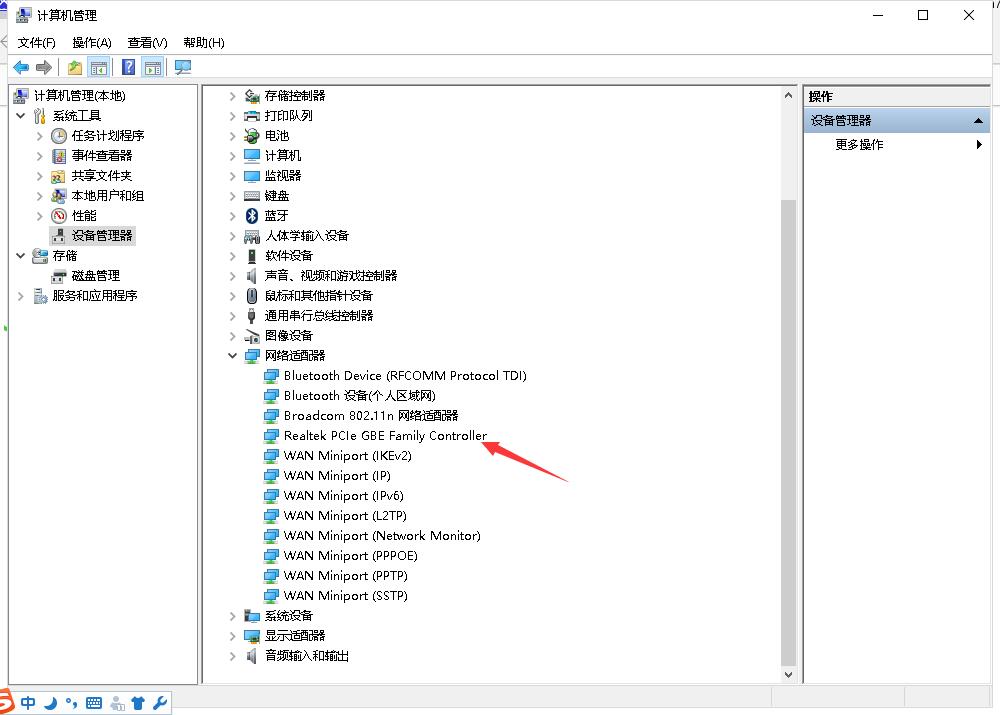
Task: Click the Sogou moon icon in IME bar
Action: [x=50, y=703]
